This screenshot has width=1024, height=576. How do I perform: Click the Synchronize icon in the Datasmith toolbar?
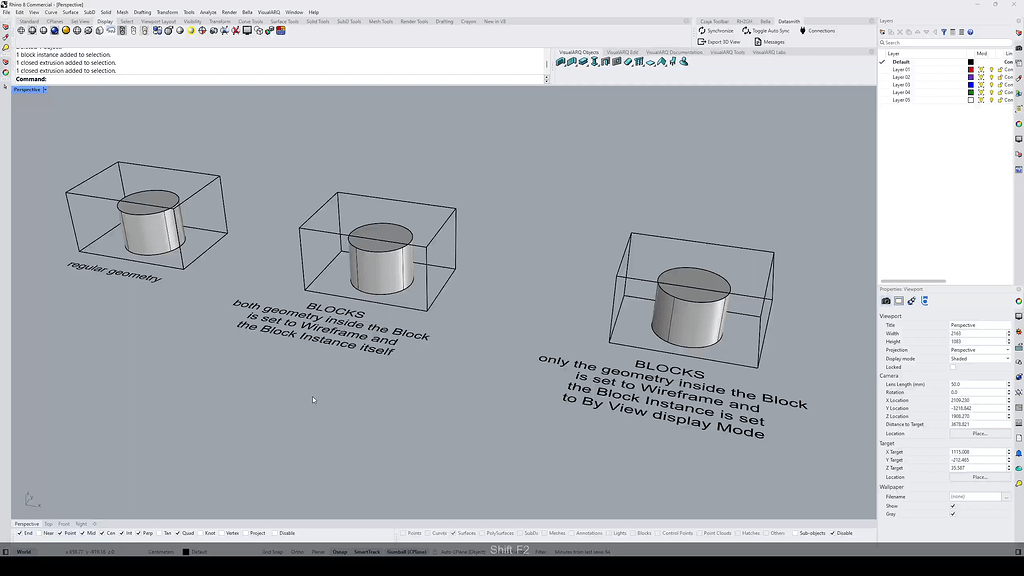click(x=701, y=31)
